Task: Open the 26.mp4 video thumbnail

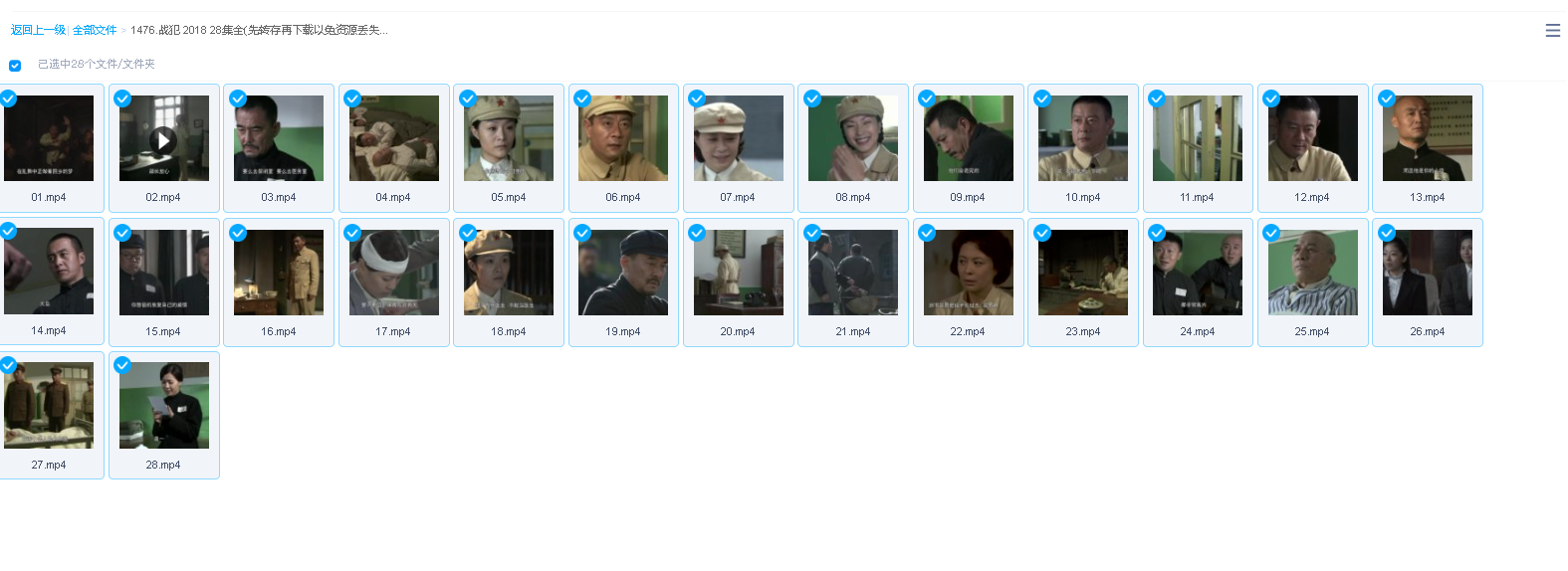Action: click(1428, 273)
